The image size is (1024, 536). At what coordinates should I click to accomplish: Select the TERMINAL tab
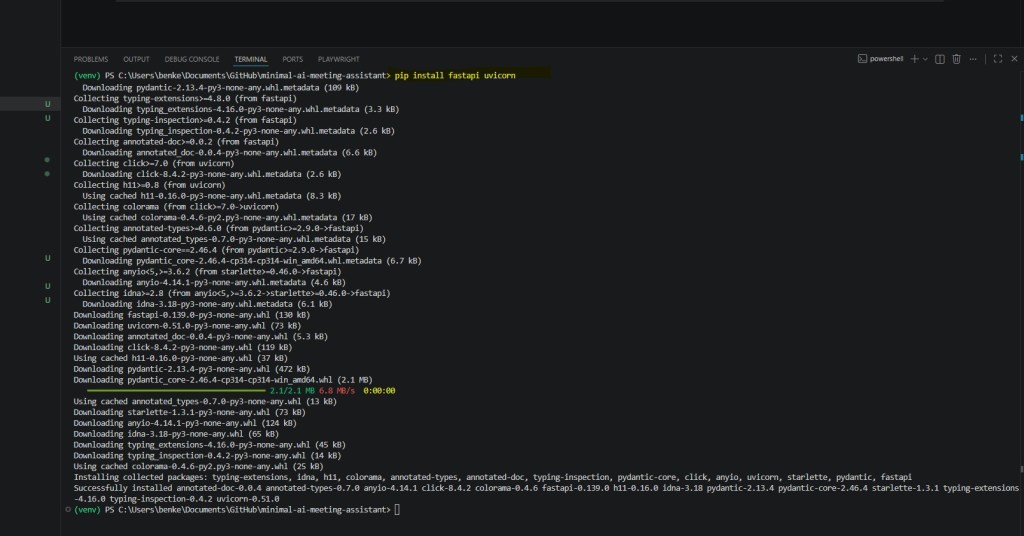pos(251,59)
